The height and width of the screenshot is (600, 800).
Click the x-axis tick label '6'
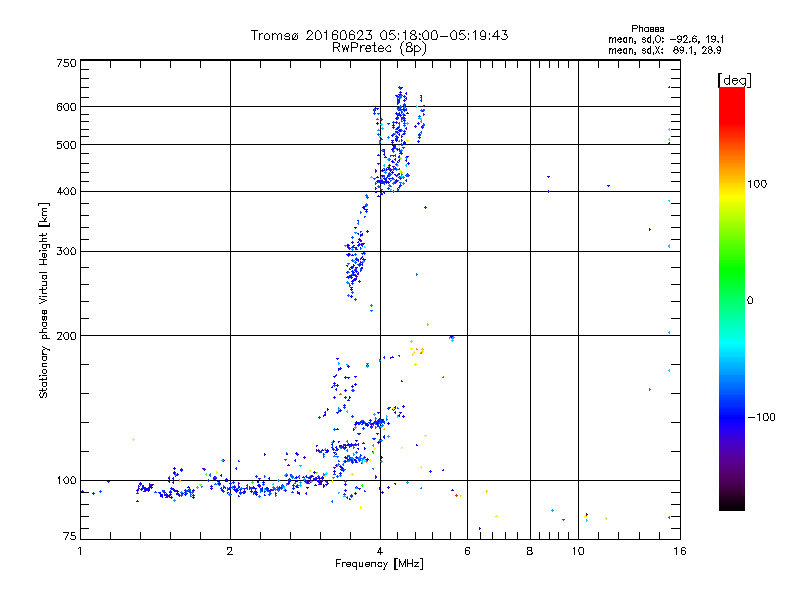pos(467,551)
